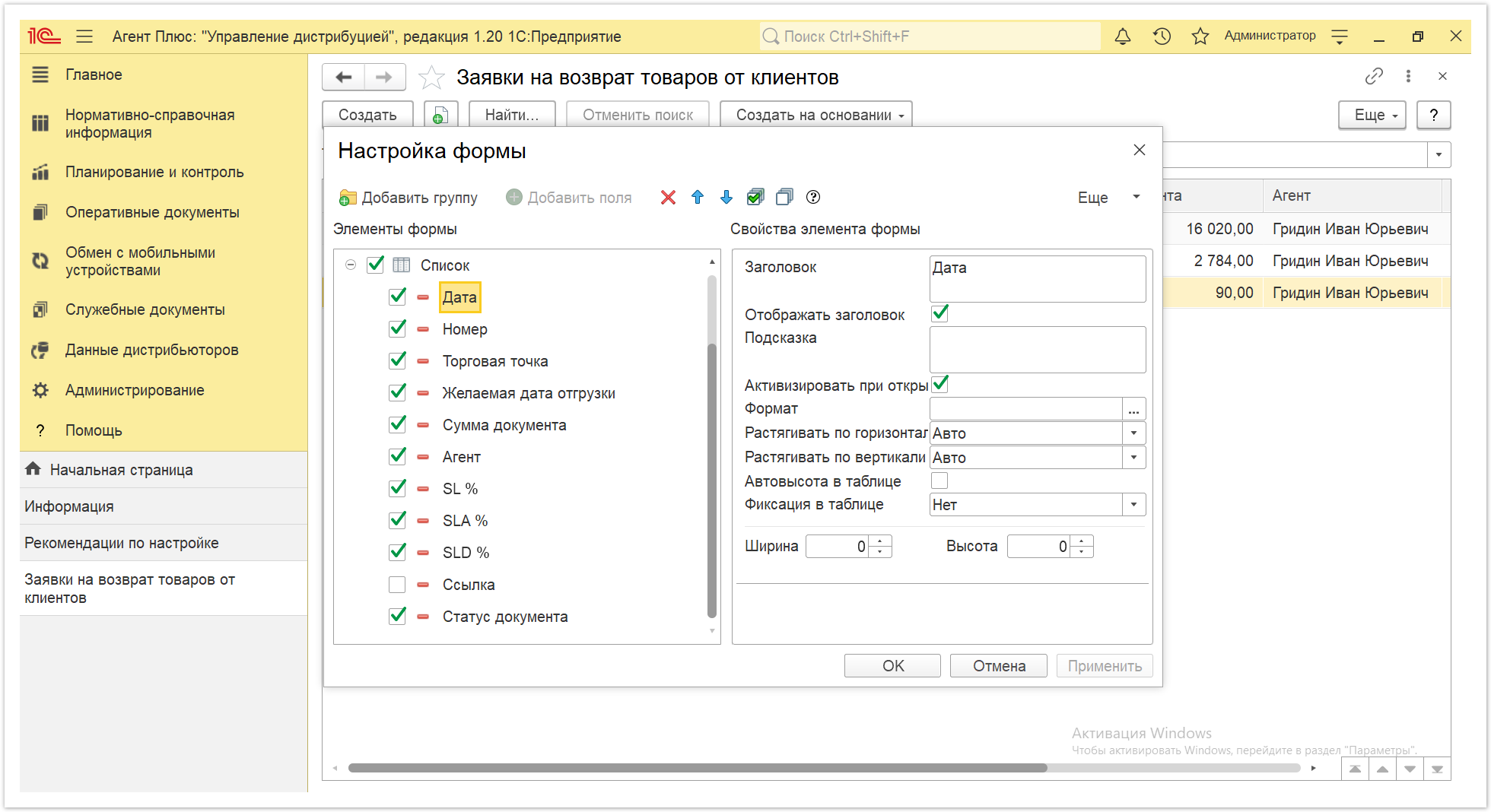The image size is (1491, 812).
Task: Create new by copying icon
Action: click(x=440, y=115)
